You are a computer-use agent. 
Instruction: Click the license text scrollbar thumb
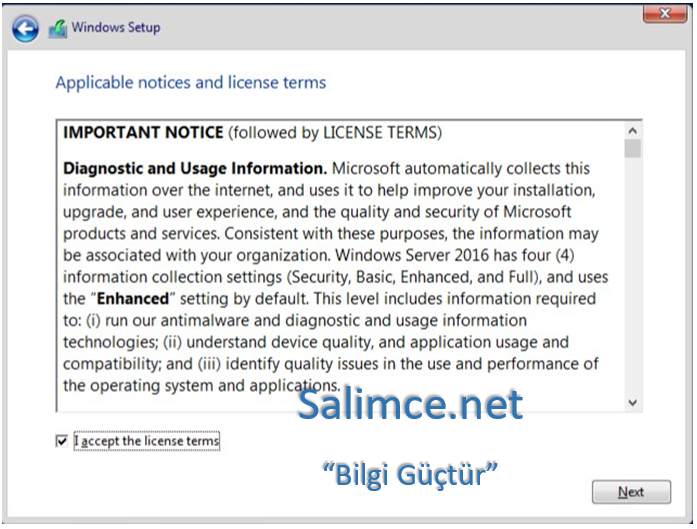coord(632,149)
